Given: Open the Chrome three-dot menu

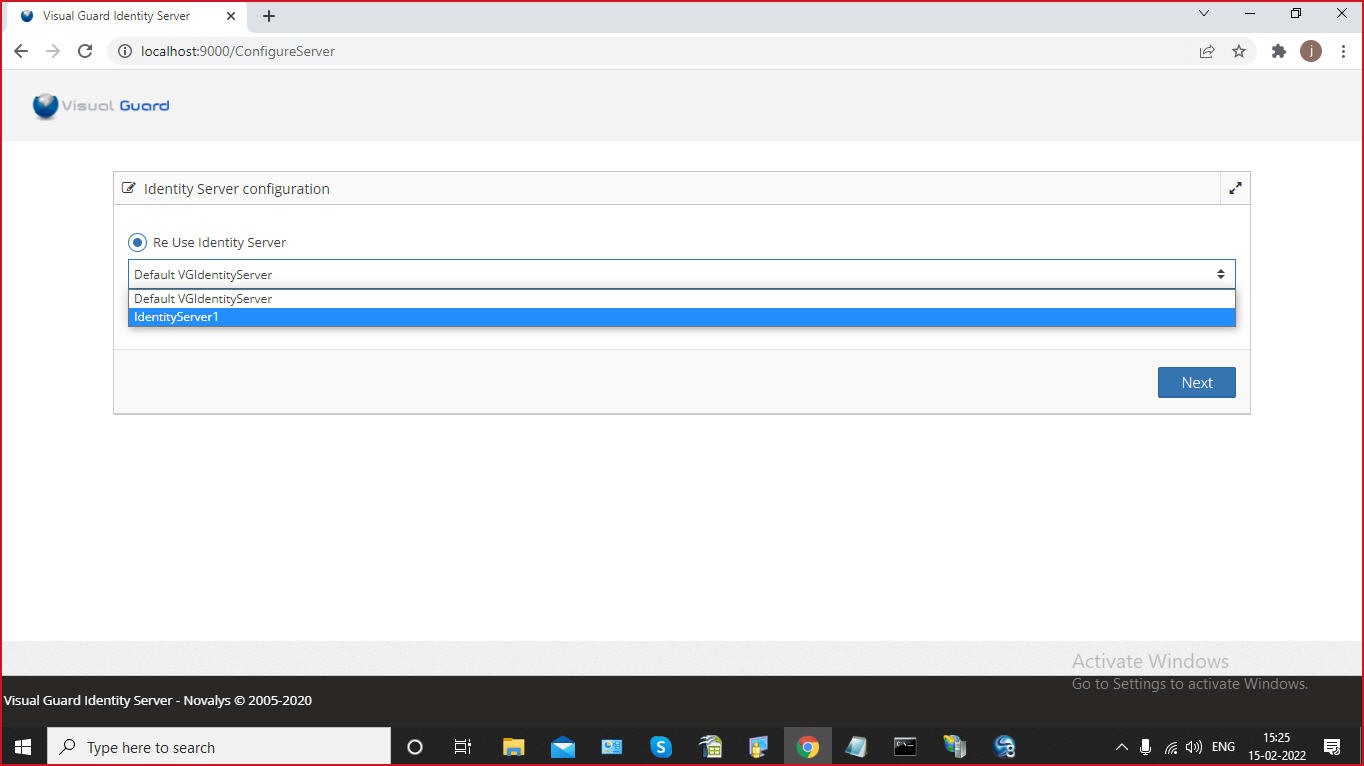Looking at the screenshot, I should pyautogui.click(x=1342, y=51).
